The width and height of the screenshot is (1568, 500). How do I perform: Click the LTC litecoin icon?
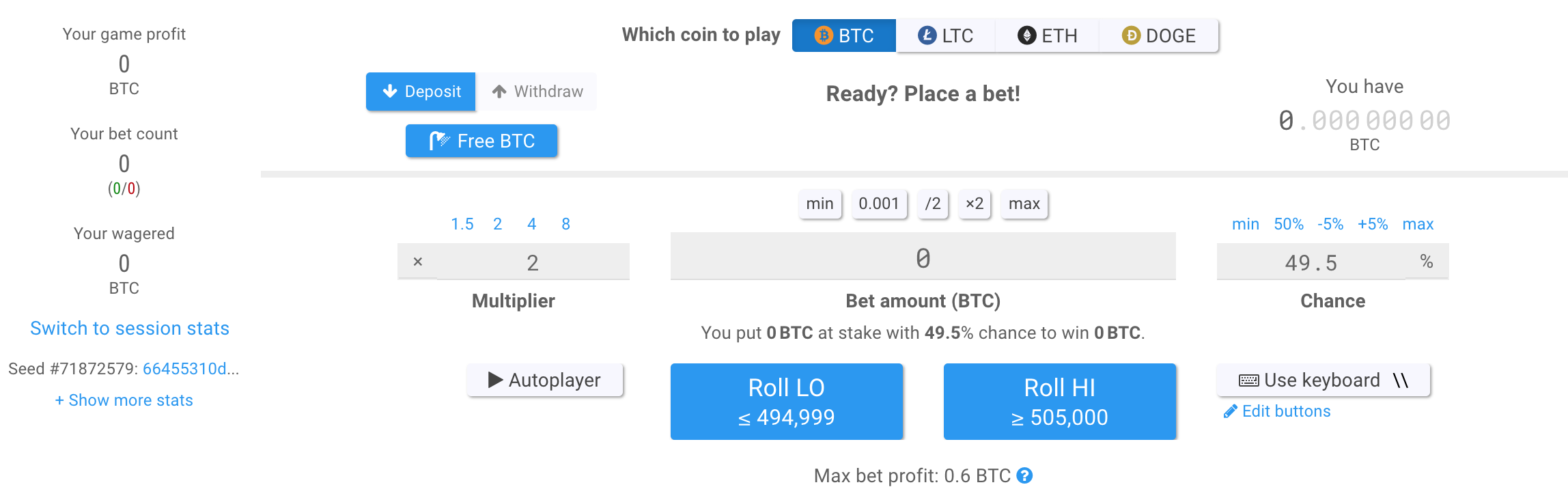pos(929,36)
